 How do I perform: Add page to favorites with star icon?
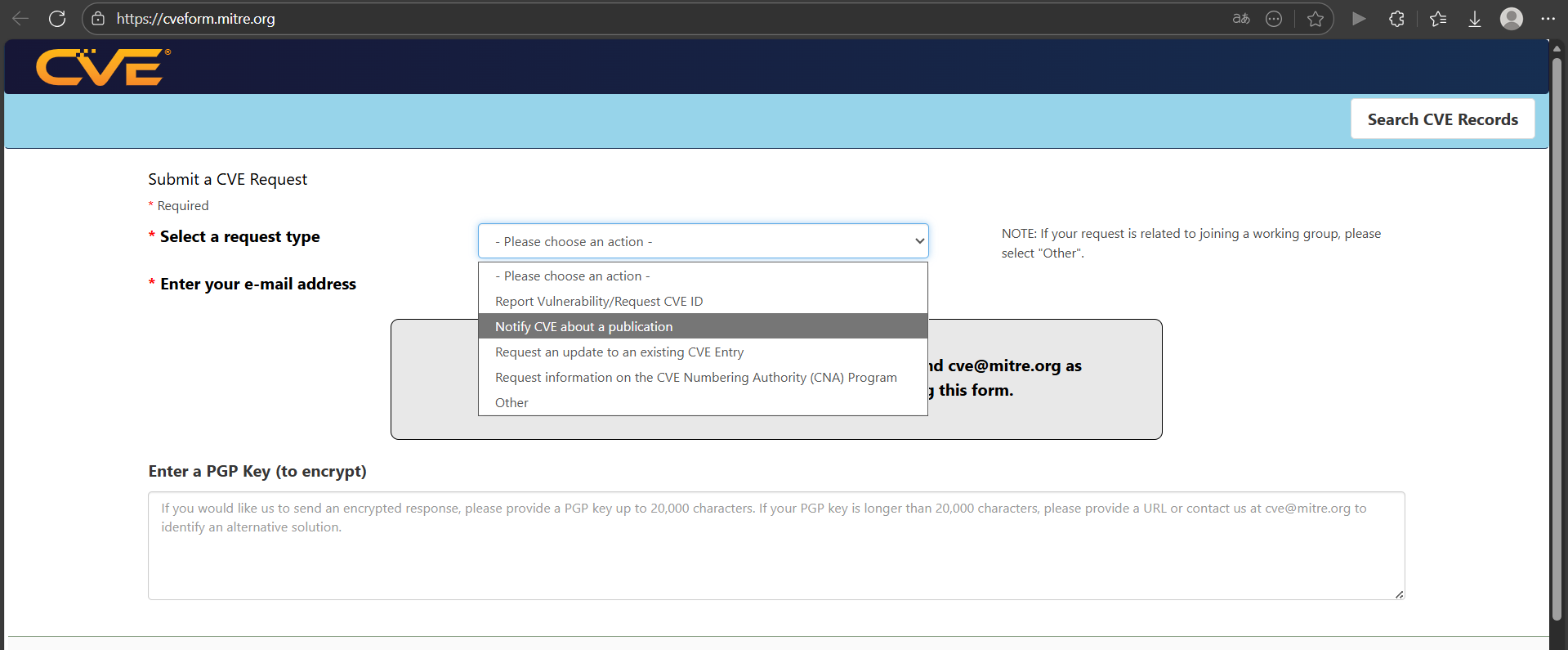pyautogui.click(x=1315, y=19)
